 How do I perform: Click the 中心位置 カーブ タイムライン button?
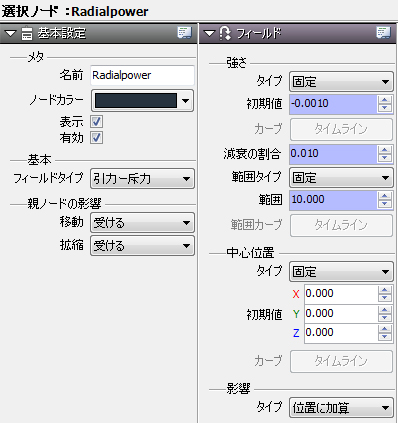coord(341,361)
